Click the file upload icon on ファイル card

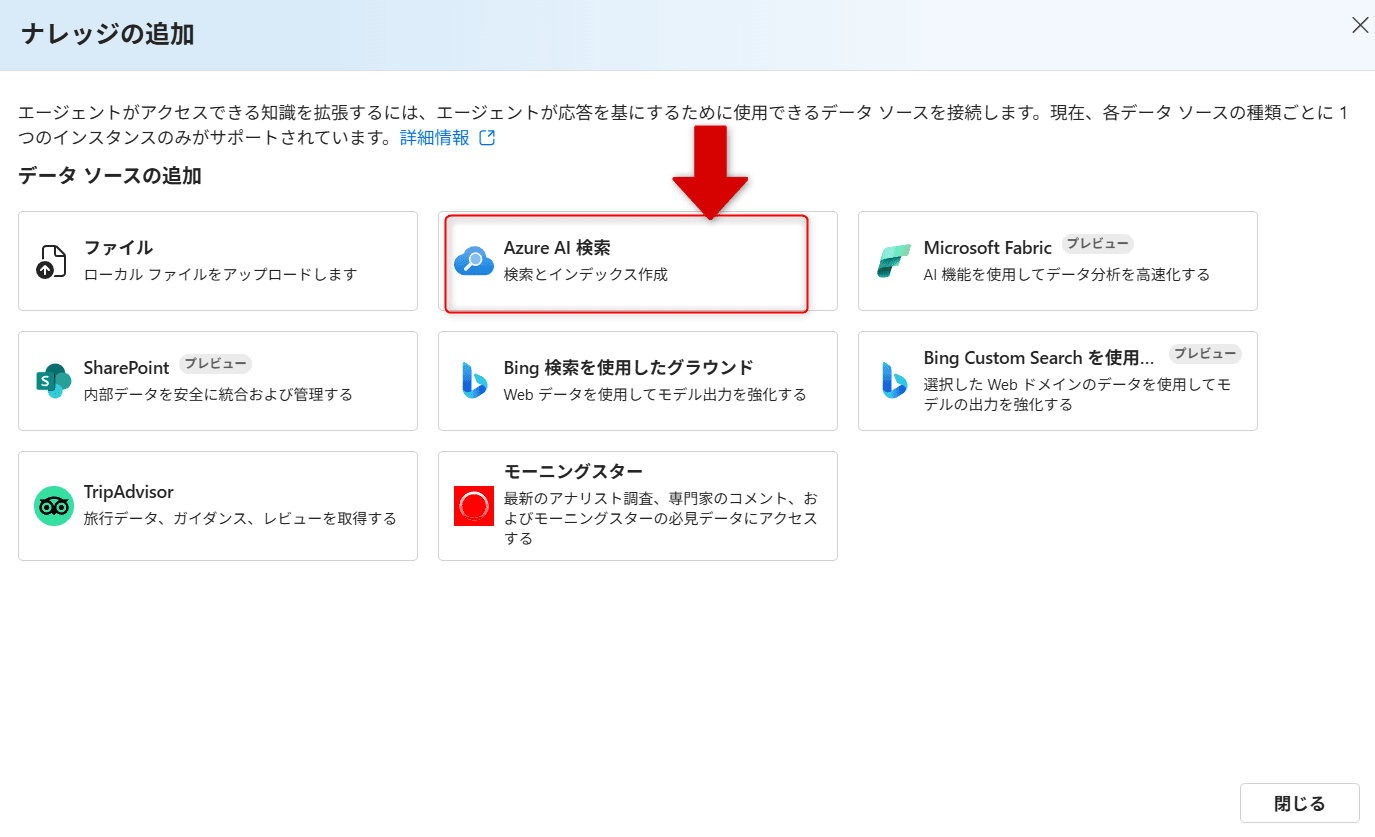(x=52, y=259)
